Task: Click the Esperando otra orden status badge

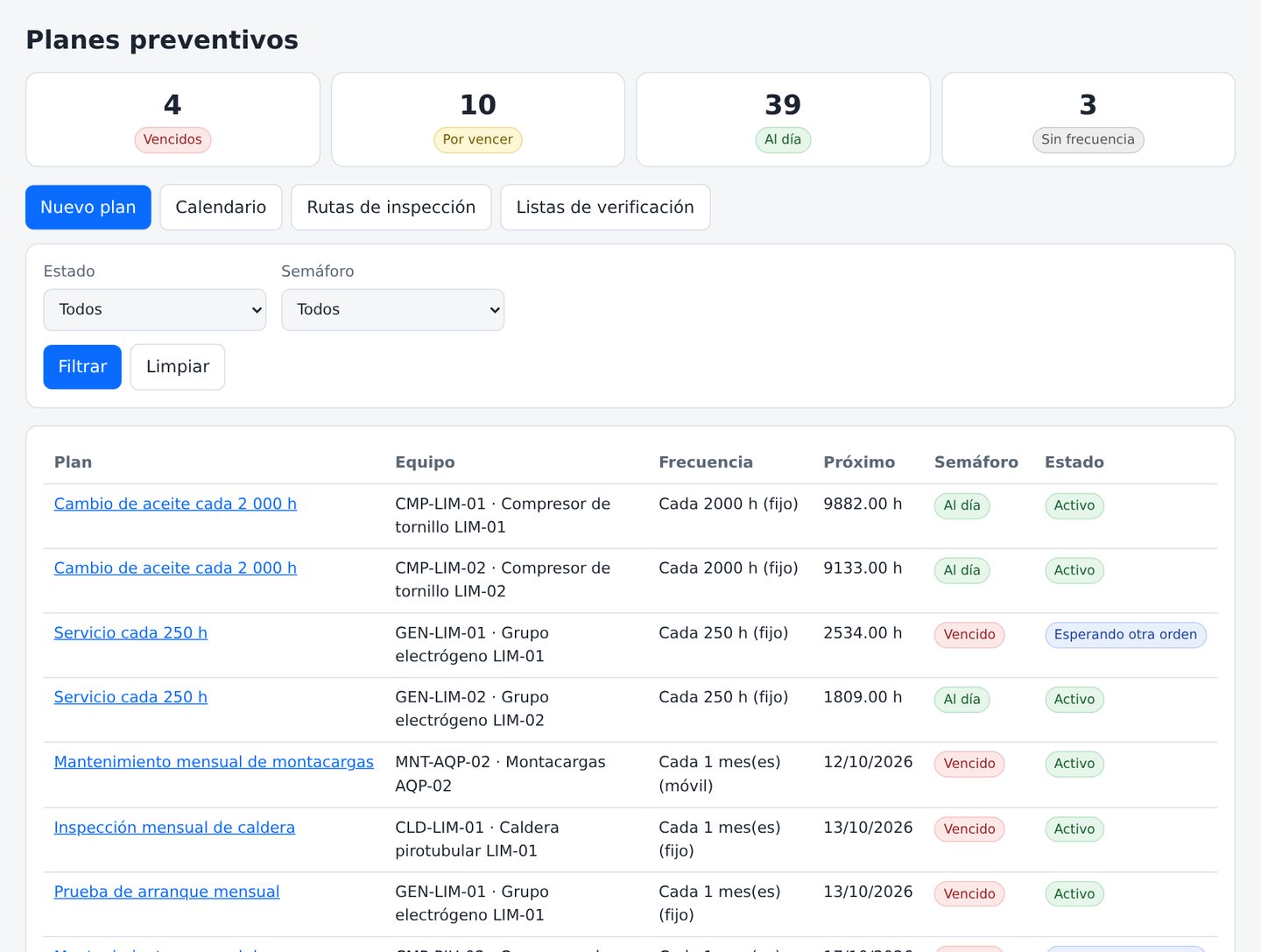Action: [1125, 635]
